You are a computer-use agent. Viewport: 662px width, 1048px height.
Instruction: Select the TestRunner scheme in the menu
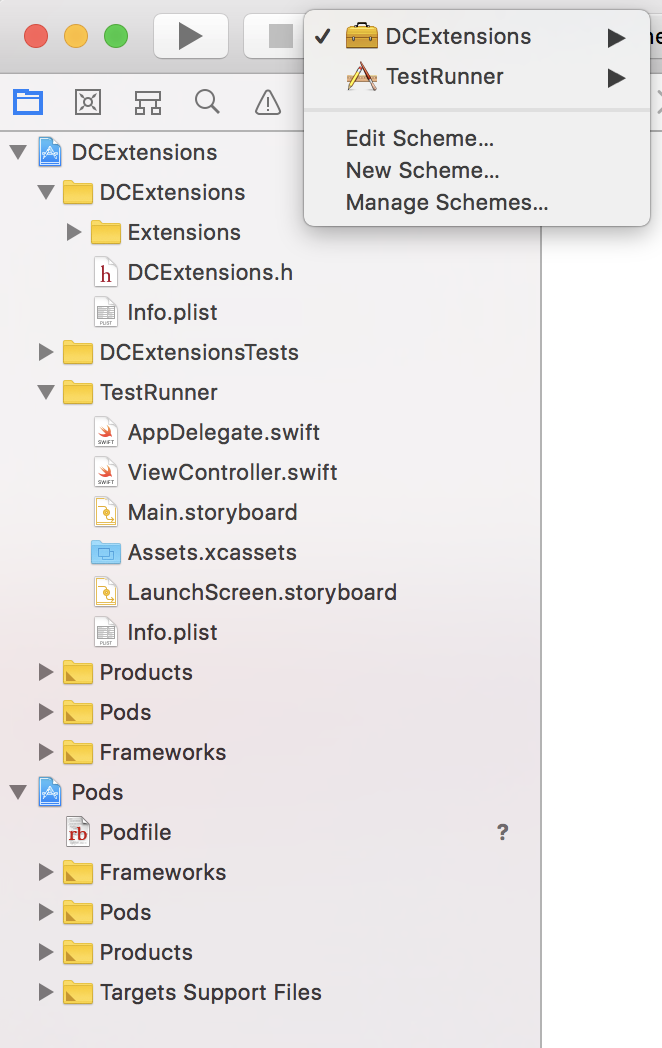point(477,77)
